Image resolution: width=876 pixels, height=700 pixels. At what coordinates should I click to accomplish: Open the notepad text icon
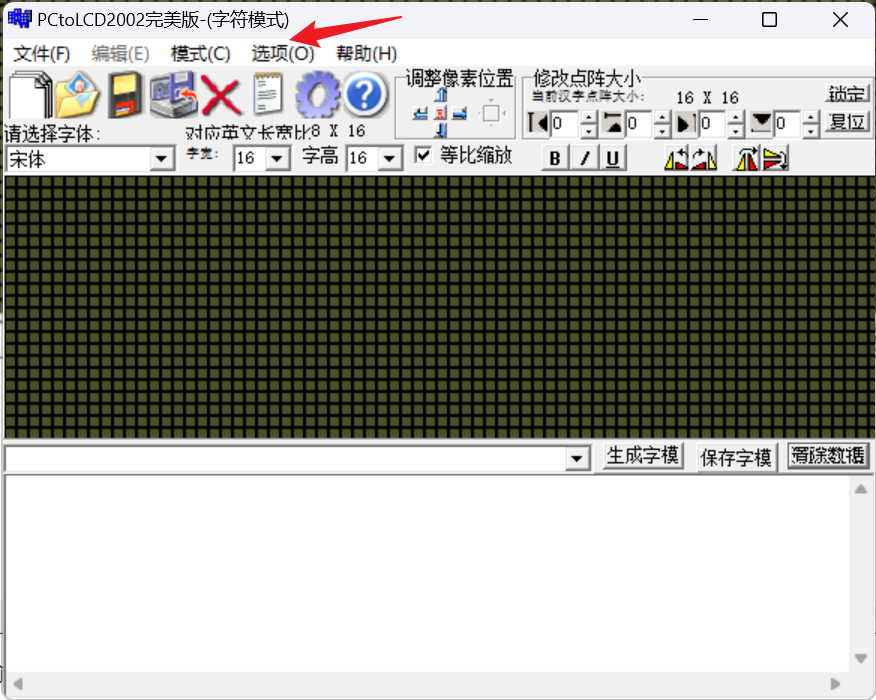[268, 94]
